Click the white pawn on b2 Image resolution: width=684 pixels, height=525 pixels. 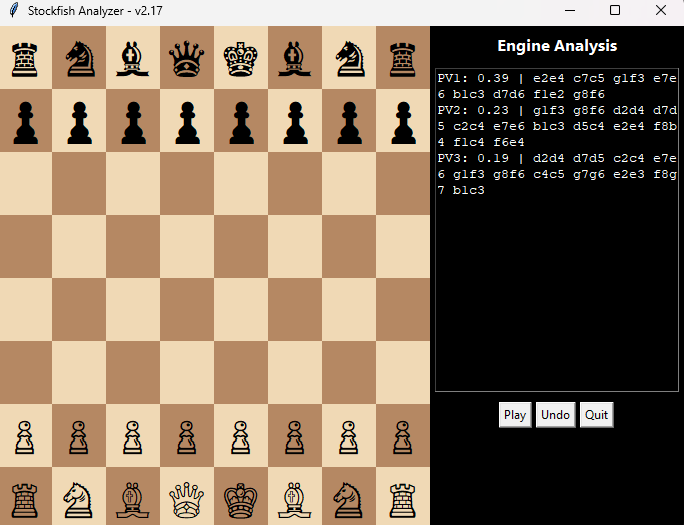click(79, 437)
